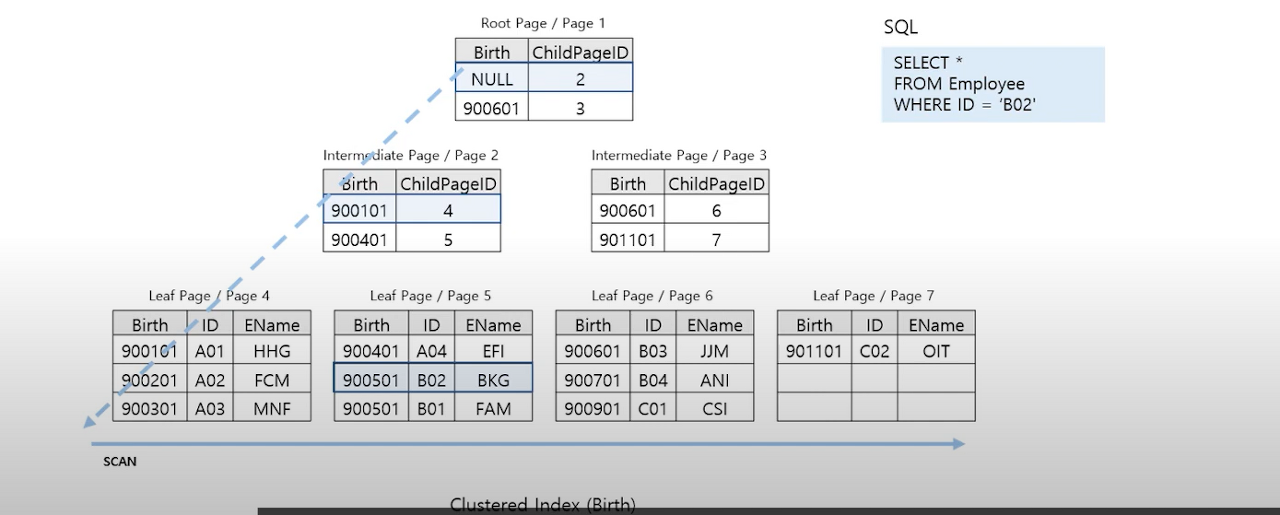This screenshot has width=1280, height=515.
Task: Click the ID header in Leaf Page 6
Action: point(653,324)
